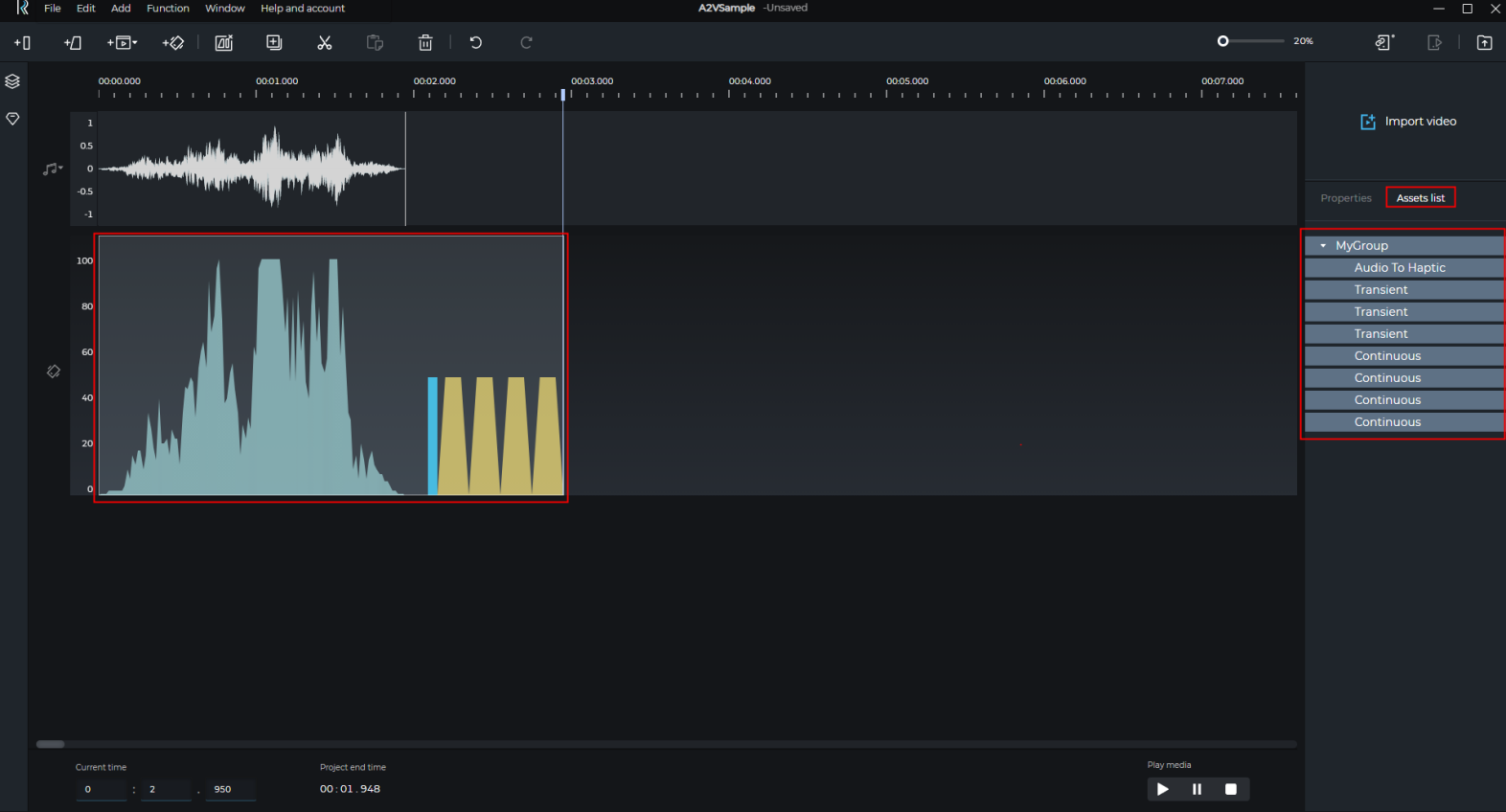Screen dimensions: 1506x812
Task: Click the gem icon in left sidebar
Action: point(12,119)
